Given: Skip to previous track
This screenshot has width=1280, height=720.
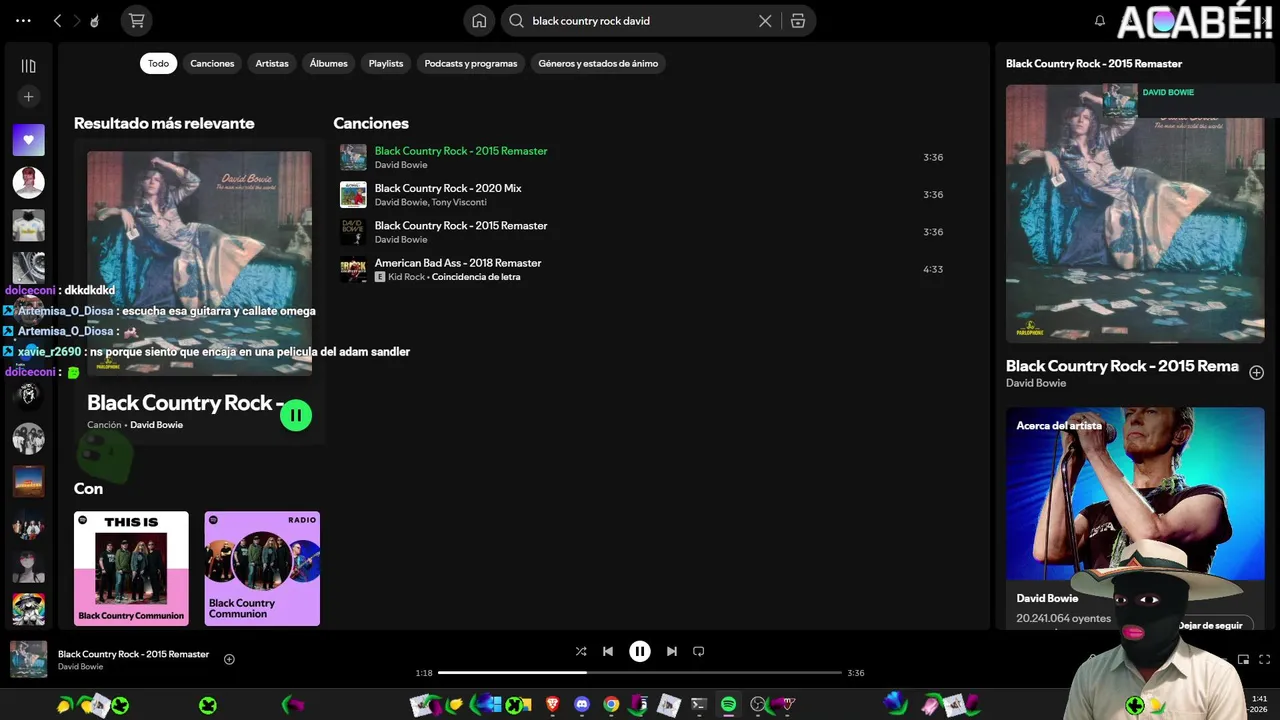Looking at the screenshot, I should pos(608,651).
